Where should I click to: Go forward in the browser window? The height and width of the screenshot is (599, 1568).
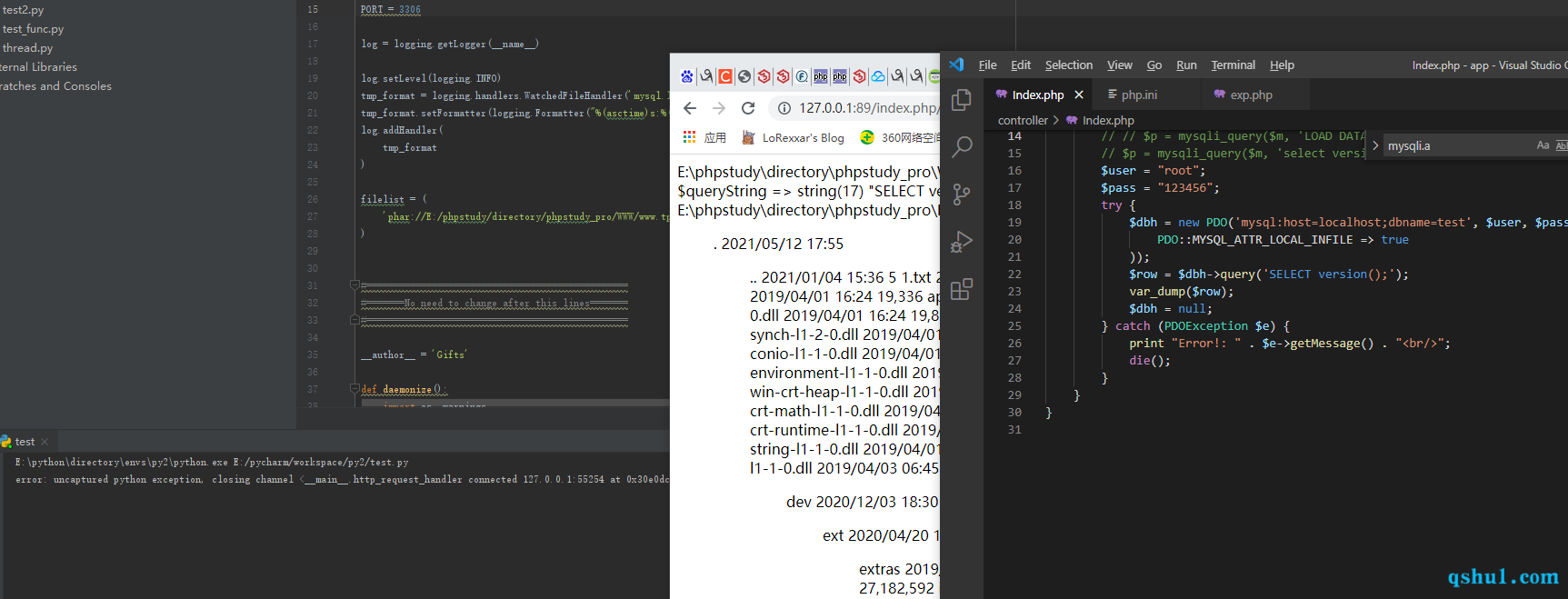pyautogui.click(x=719, y=108)
